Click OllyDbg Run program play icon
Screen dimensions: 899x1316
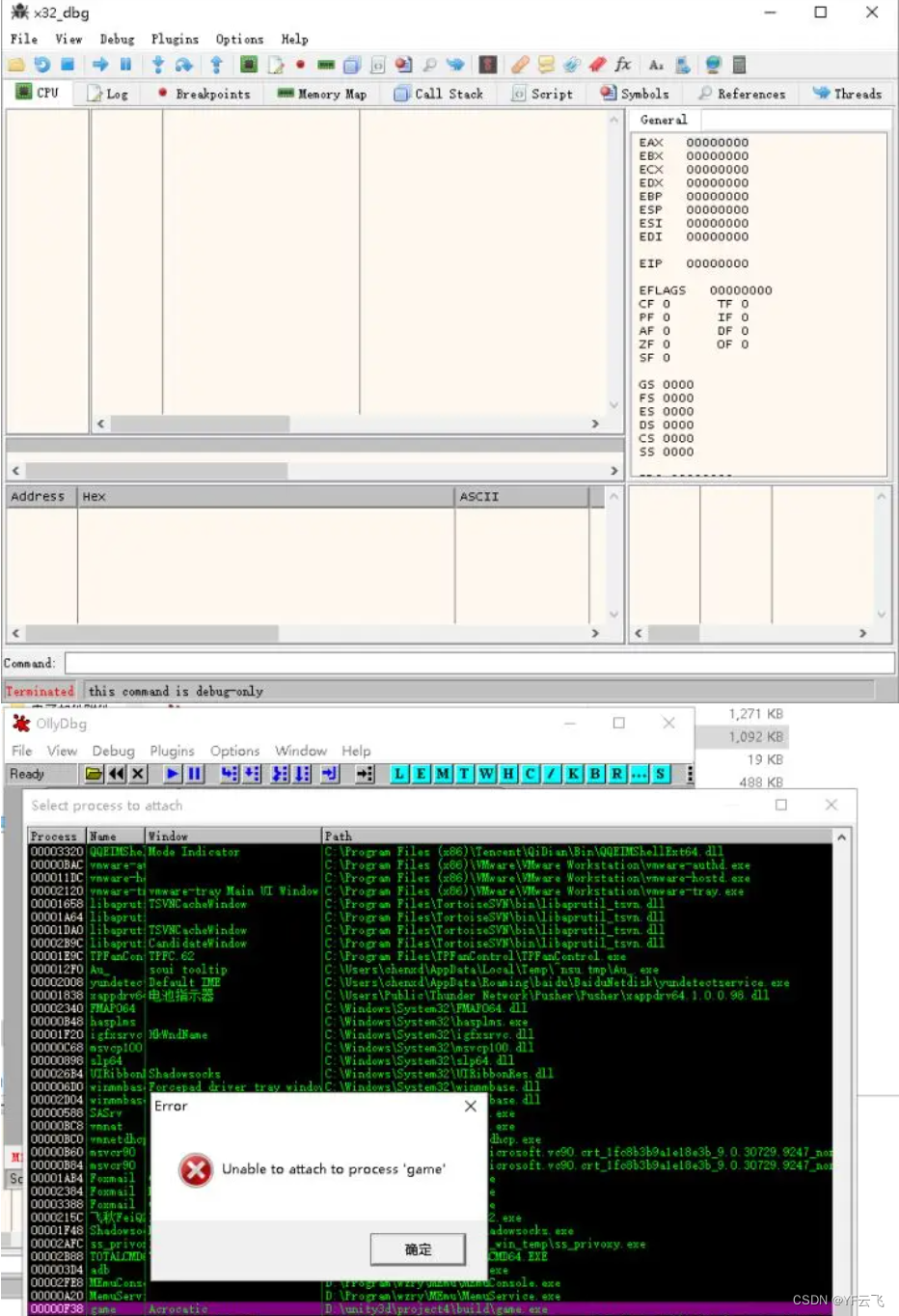173,774
